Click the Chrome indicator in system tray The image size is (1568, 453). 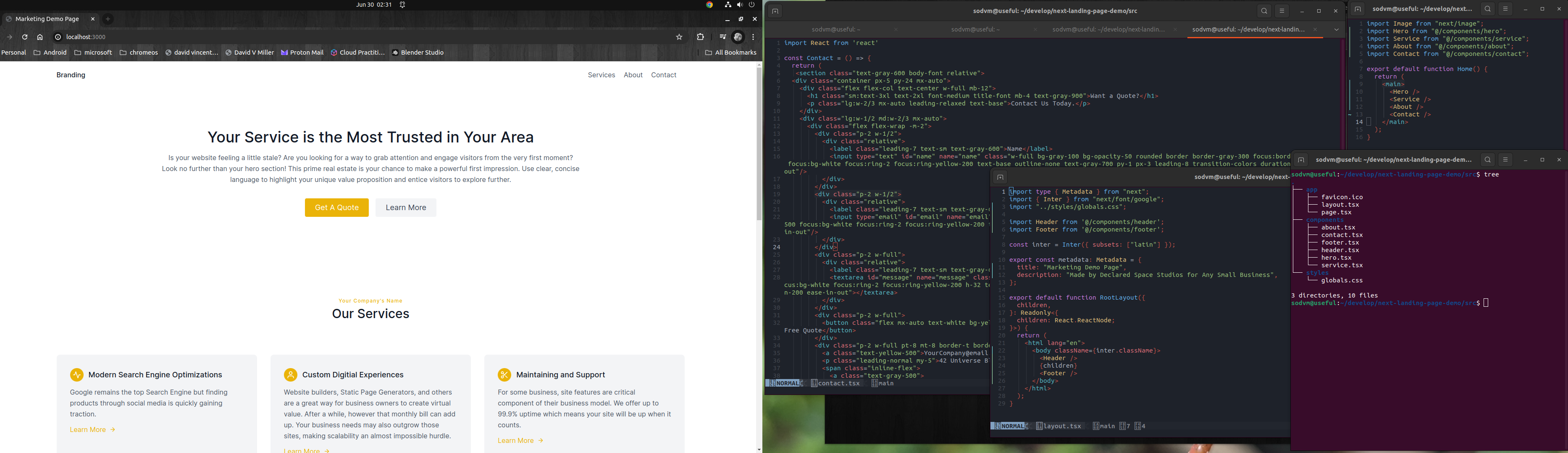(709, 5)
